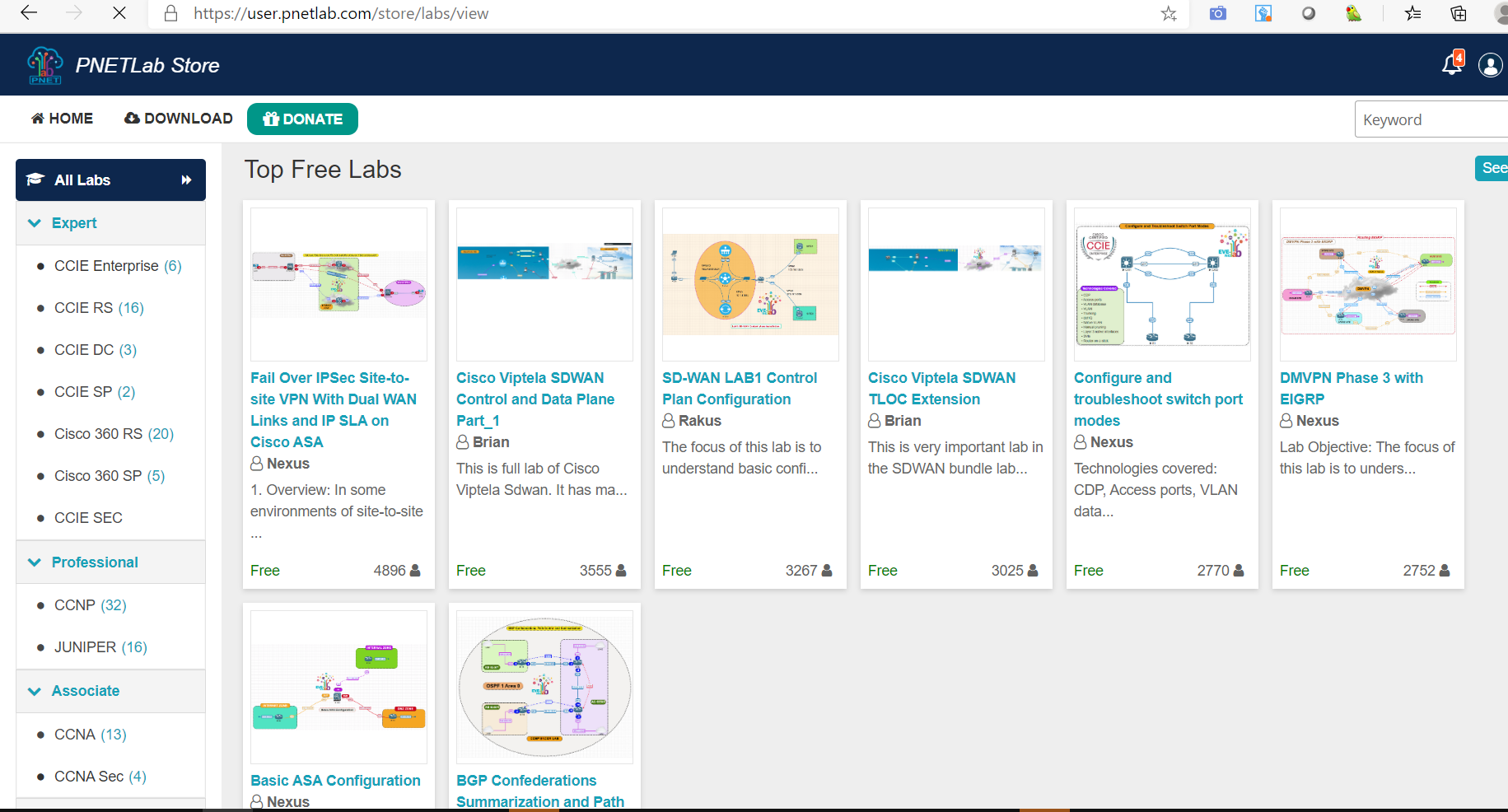Open notifications bell with badge 4

pyautogui.click(x=1453, y=63)
